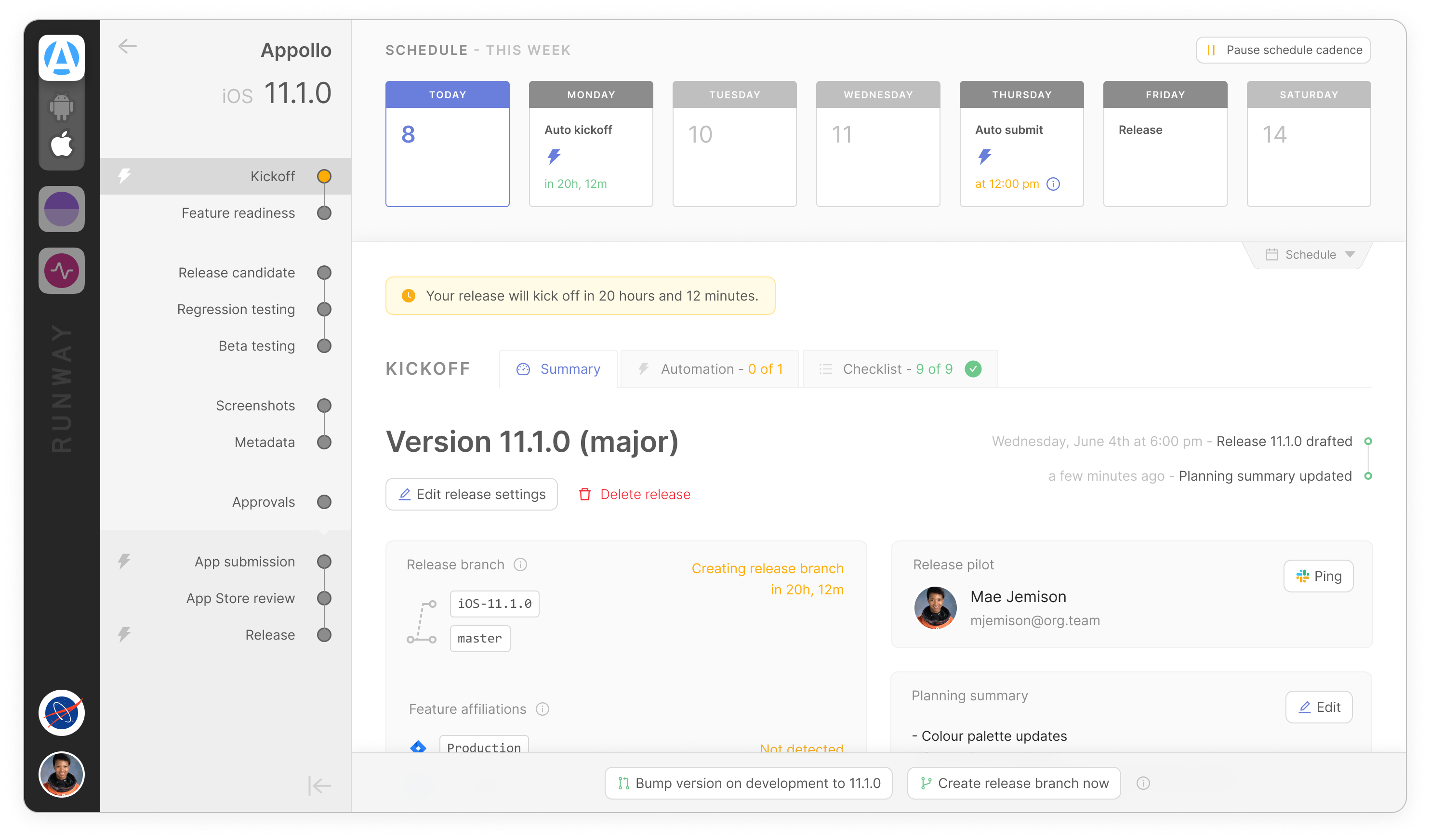Open the Automation tab
Screen dimensions: 1430x840
(x=710, y=369)
